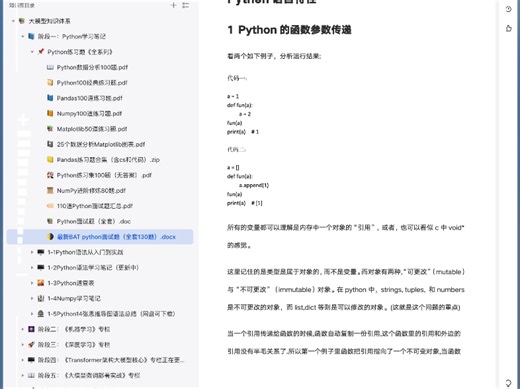Click the icon beside Python数据分析100题.pdf
520x389 pixels.
(50, 67)
